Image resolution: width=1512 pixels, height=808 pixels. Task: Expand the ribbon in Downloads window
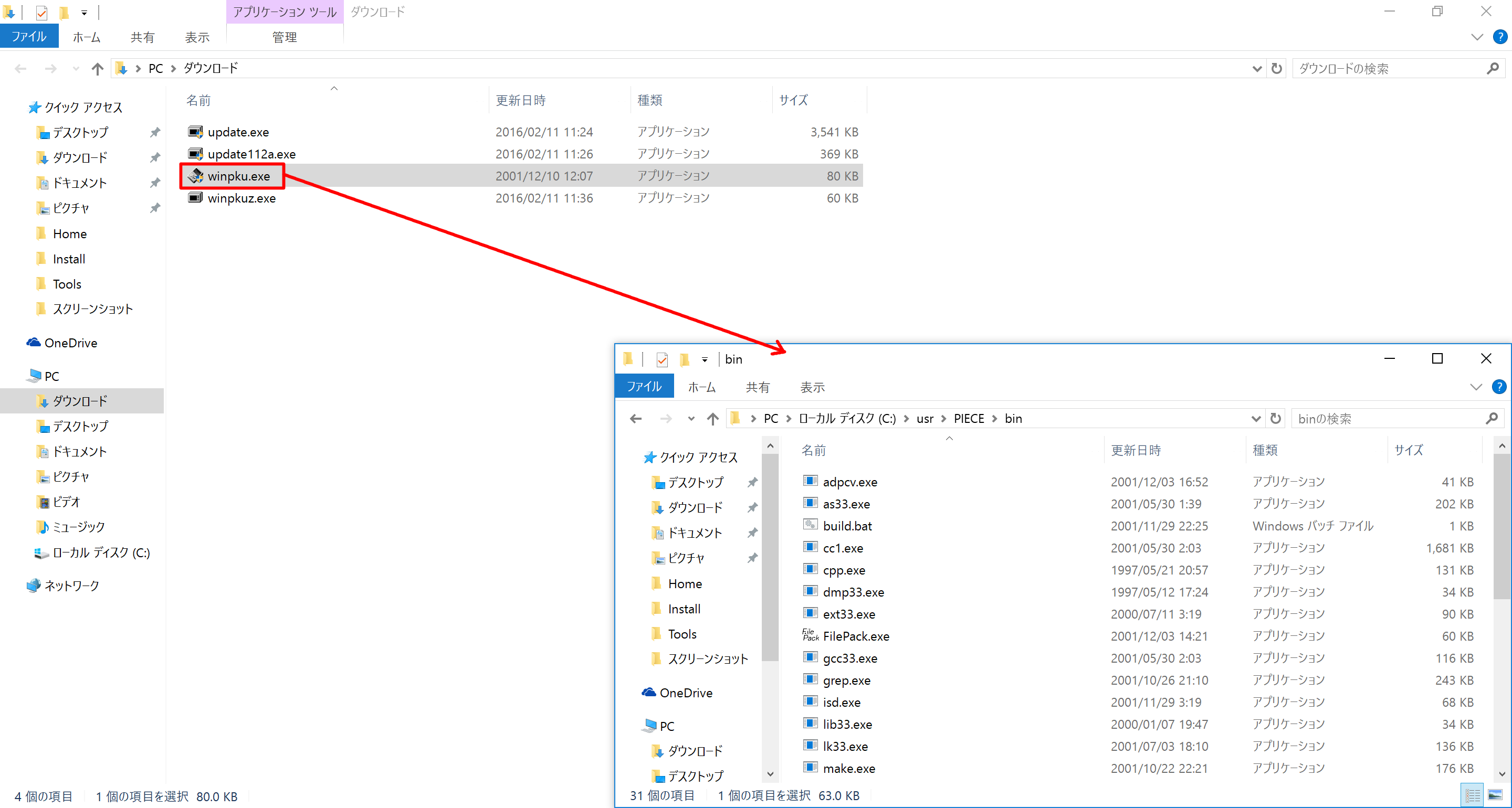click(x=1477, y=37)
